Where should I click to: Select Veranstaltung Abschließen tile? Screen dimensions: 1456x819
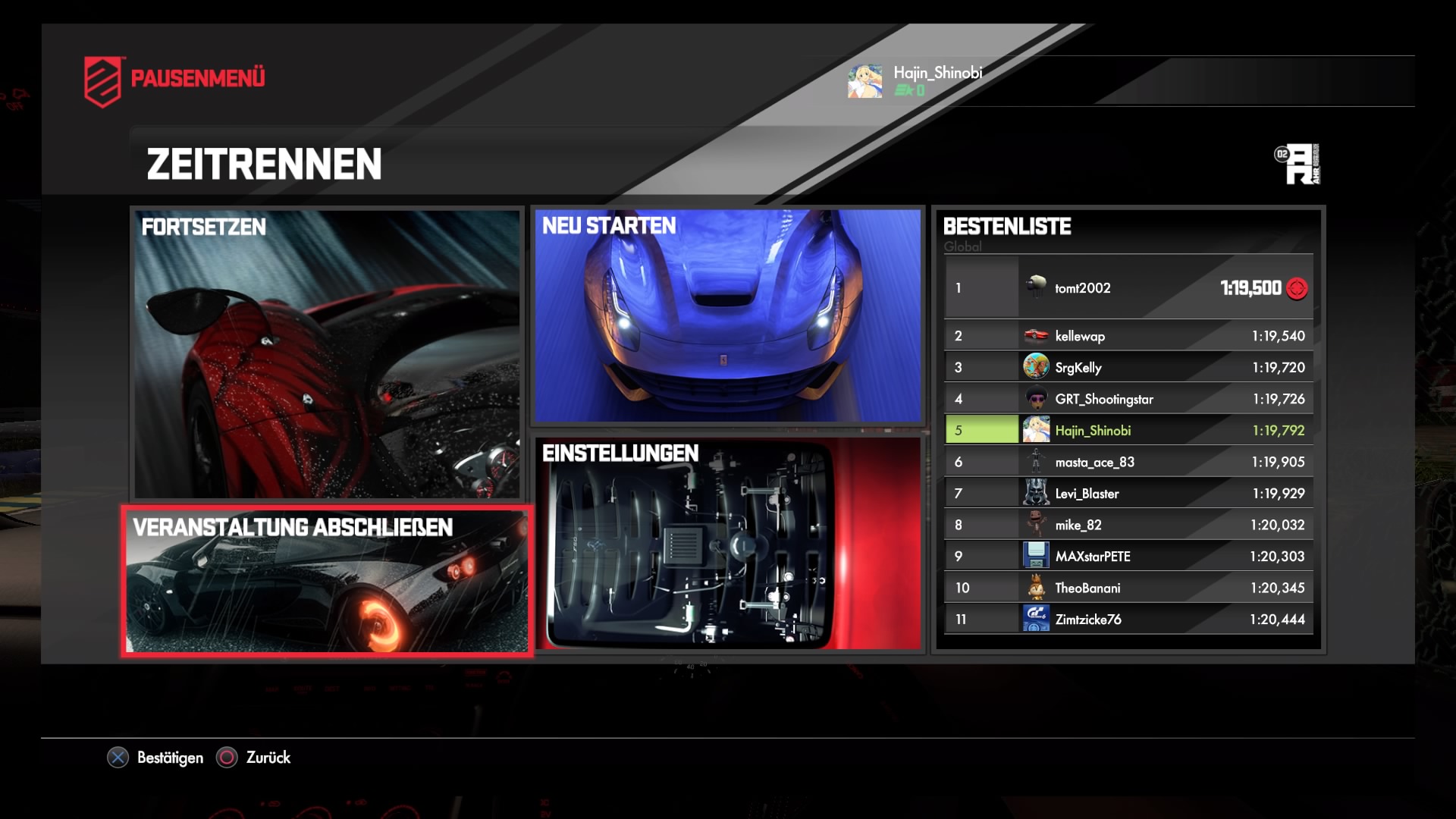(x=327, y=581)
